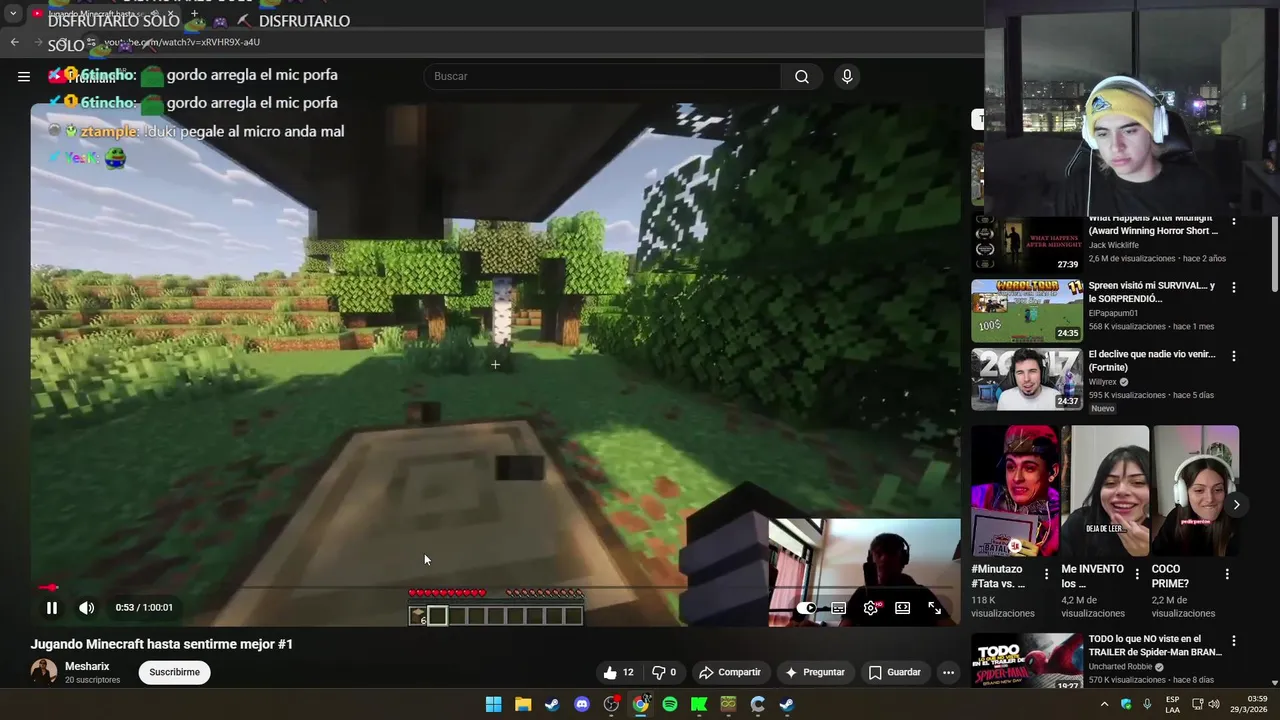Go back with the browser arrow

click(14, 42)
